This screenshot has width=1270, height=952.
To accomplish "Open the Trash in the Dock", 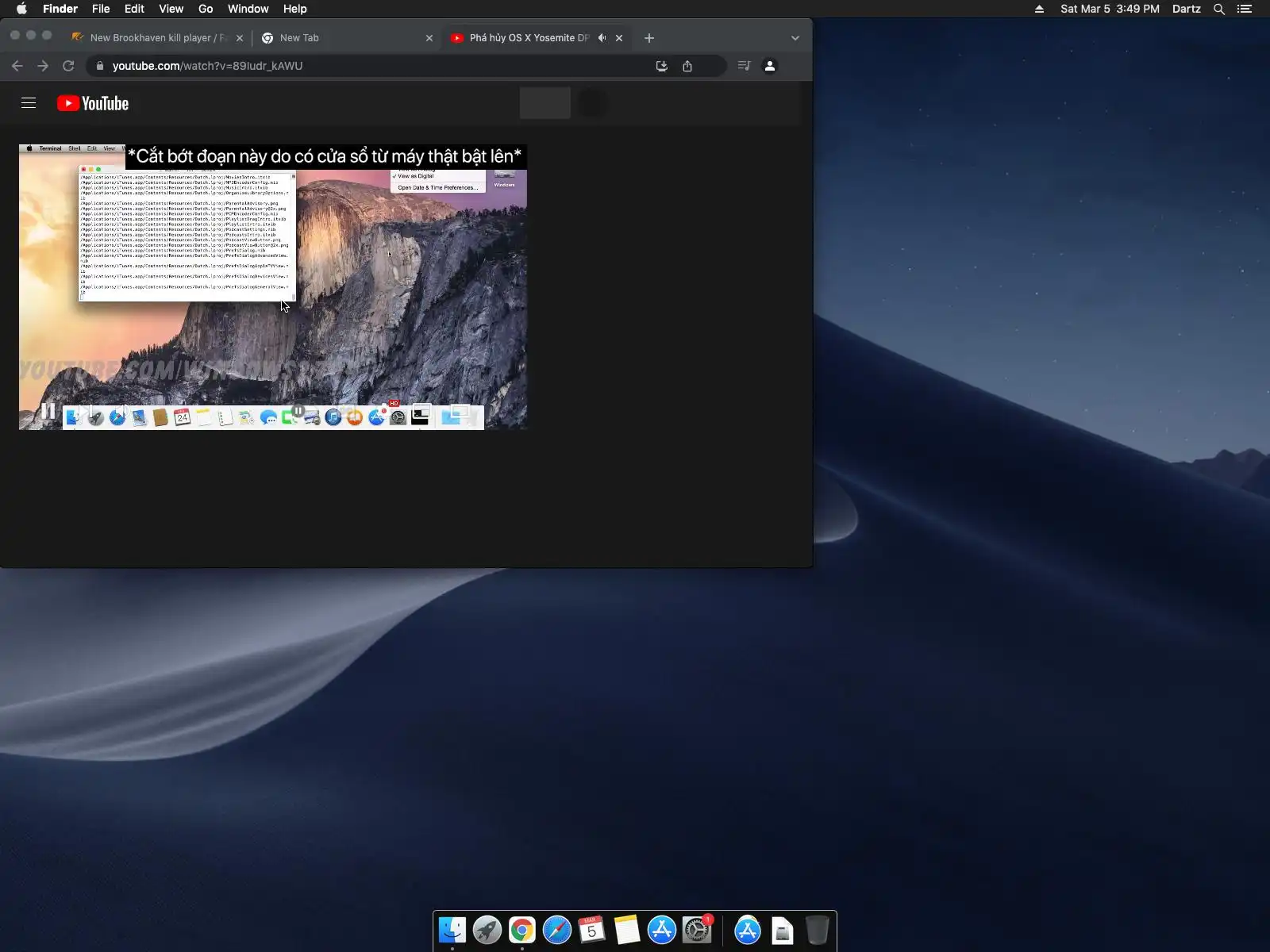I will point(817,930).
